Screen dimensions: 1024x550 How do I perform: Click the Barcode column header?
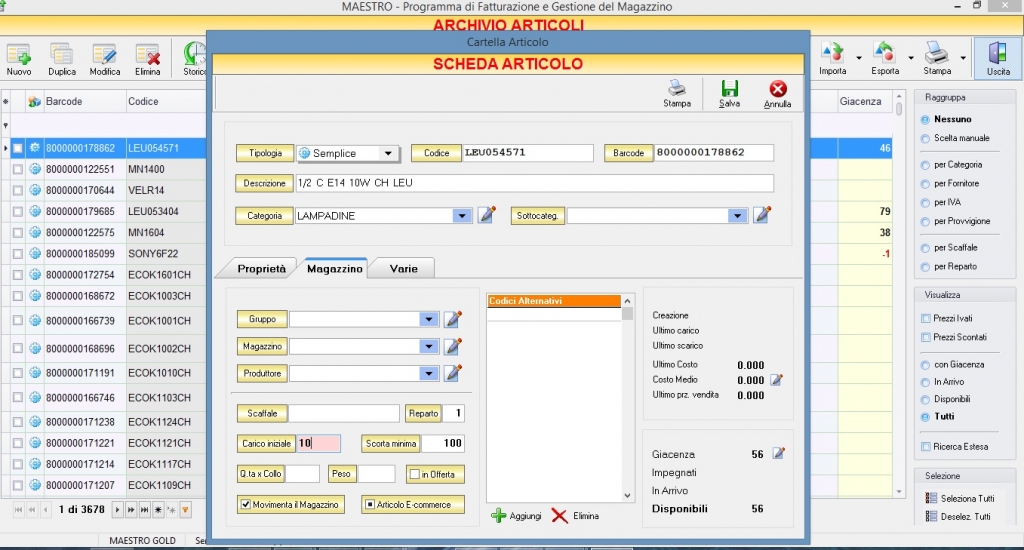pos(84,101)
